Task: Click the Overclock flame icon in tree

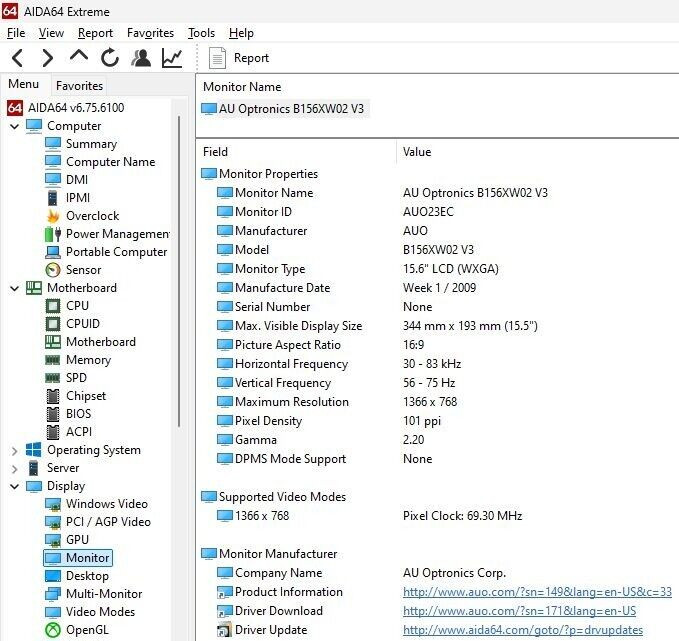Action: [x=53, y=216]
